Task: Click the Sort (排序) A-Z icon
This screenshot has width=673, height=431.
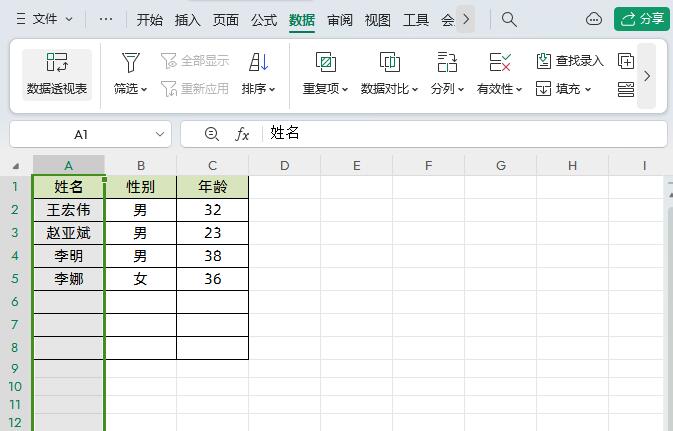Action: click(258, 62)
